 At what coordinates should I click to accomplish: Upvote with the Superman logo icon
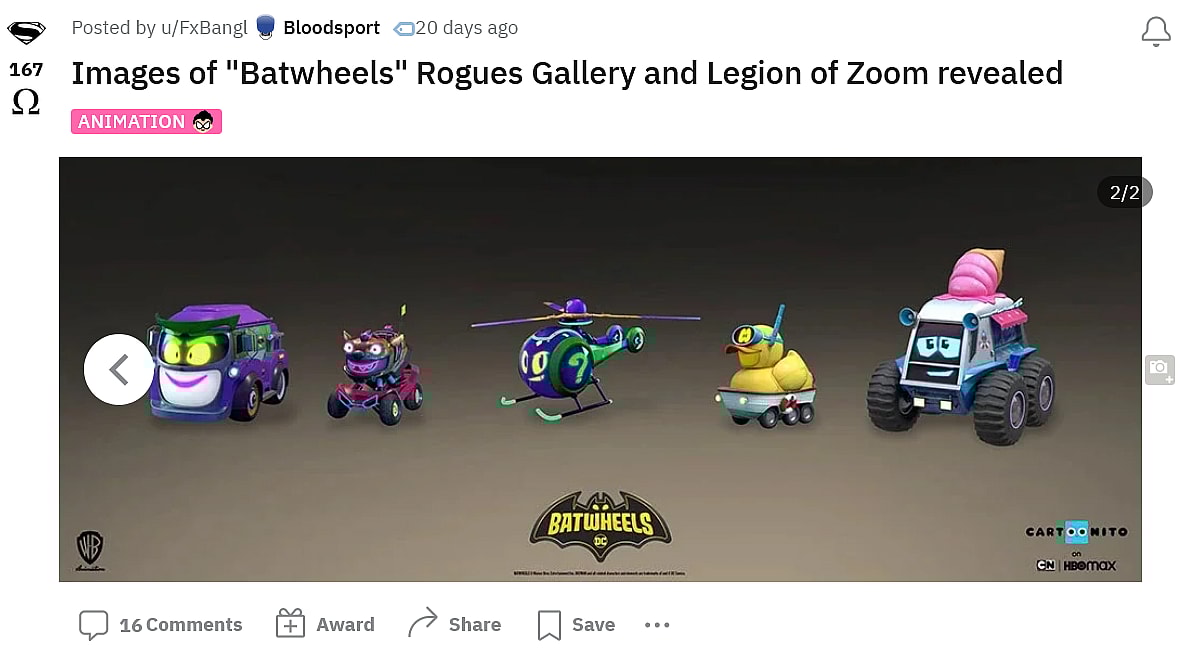[26, 32]
